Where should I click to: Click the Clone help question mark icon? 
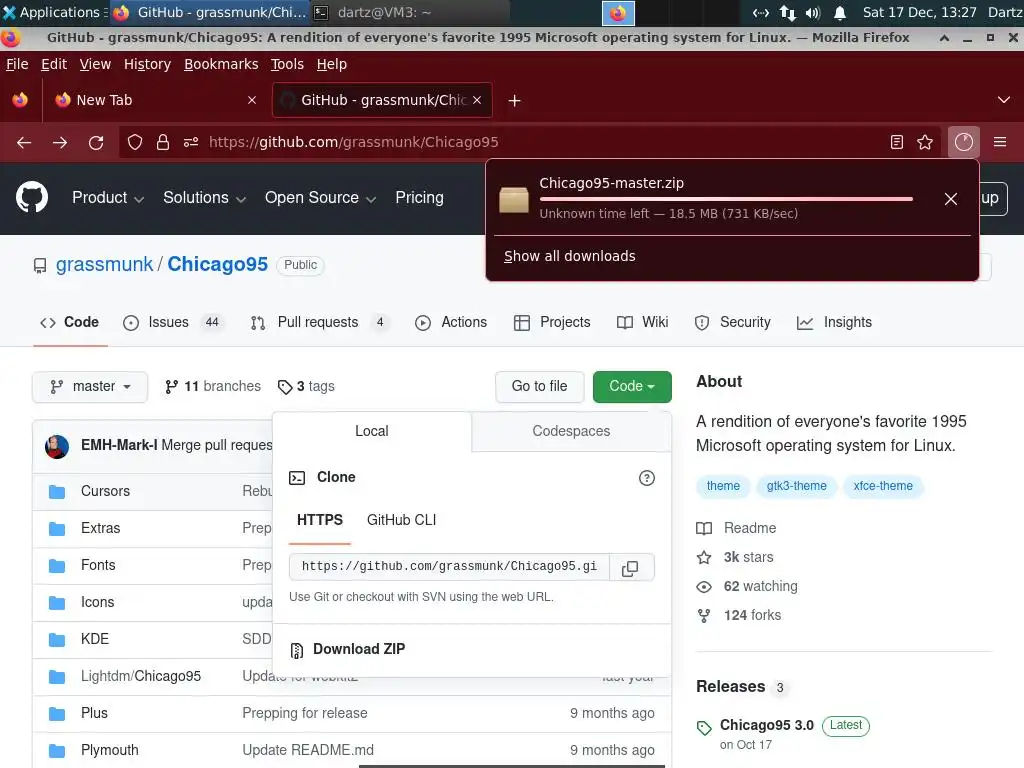(647, 478)
